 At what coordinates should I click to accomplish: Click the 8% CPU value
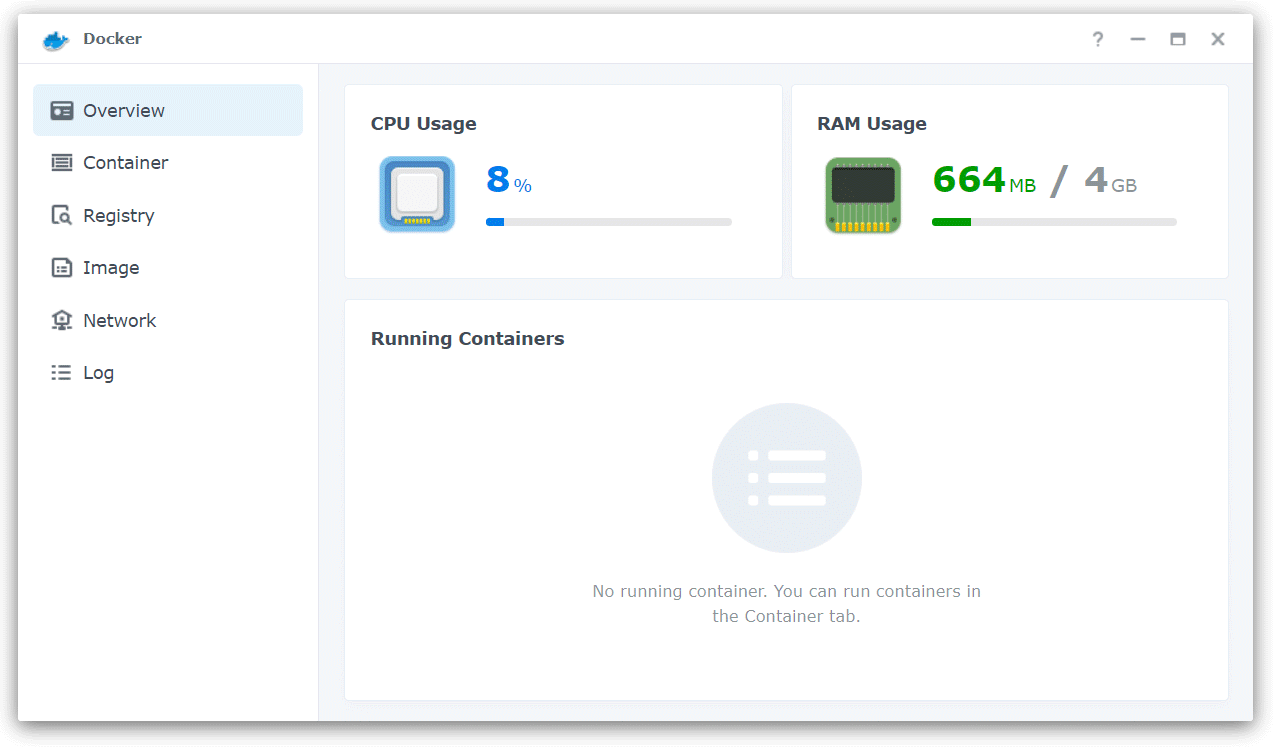[x=509, y=180]
